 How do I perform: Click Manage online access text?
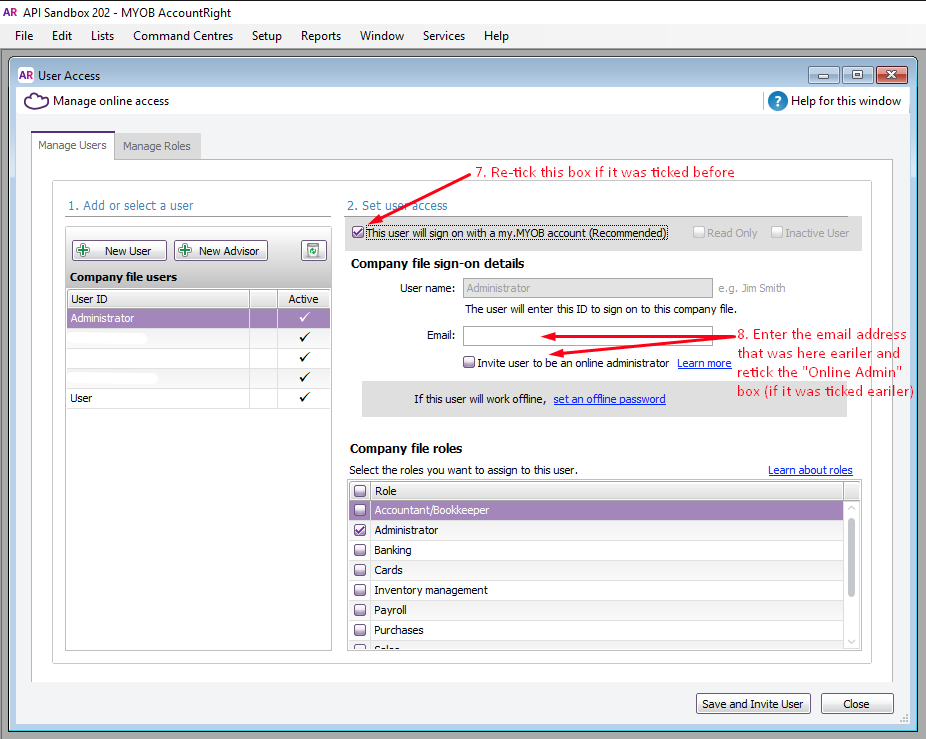point(111,101)
